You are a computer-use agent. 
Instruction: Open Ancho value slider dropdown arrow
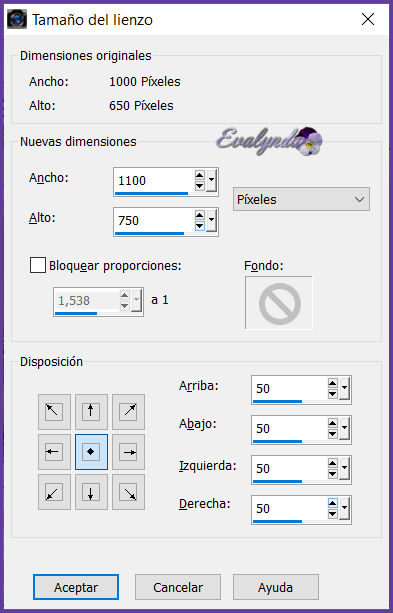tap(212, 180)
